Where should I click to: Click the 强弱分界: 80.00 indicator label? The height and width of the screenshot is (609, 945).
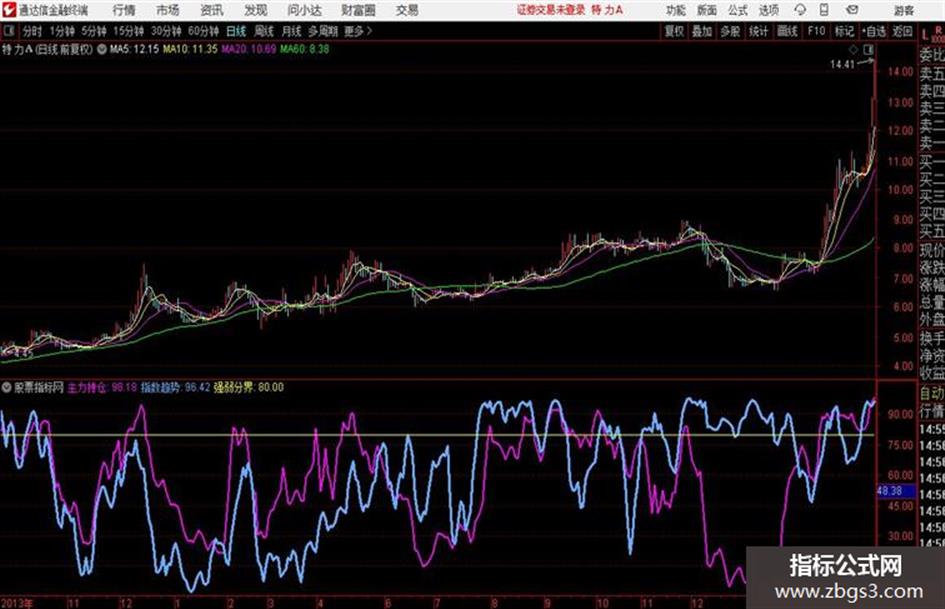pos(248,387)
